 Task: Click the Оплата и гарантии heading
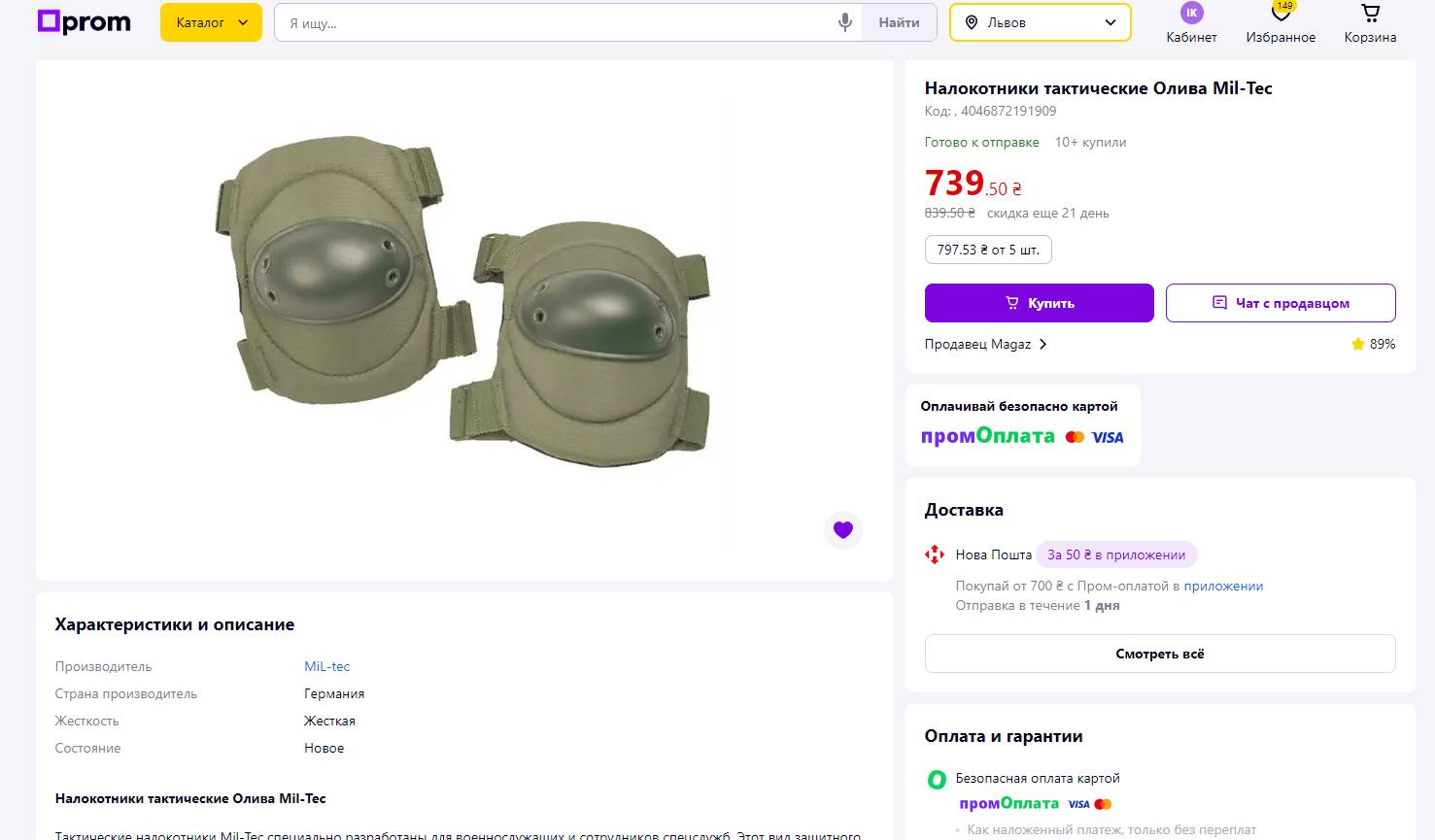point(1004,736)
